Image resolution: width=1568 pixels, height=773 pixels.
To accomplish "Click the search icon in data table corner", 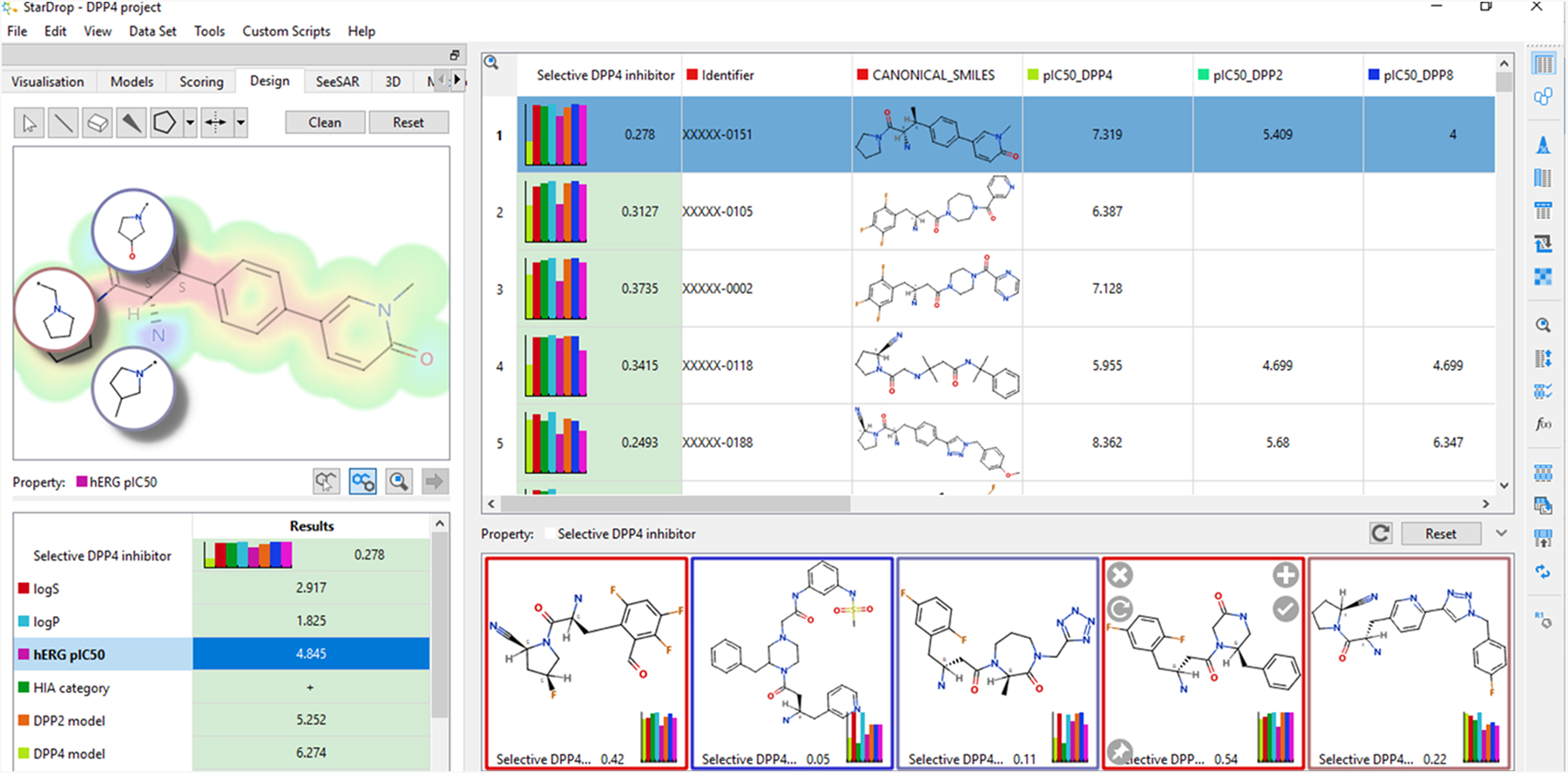I will coord(492,63).
